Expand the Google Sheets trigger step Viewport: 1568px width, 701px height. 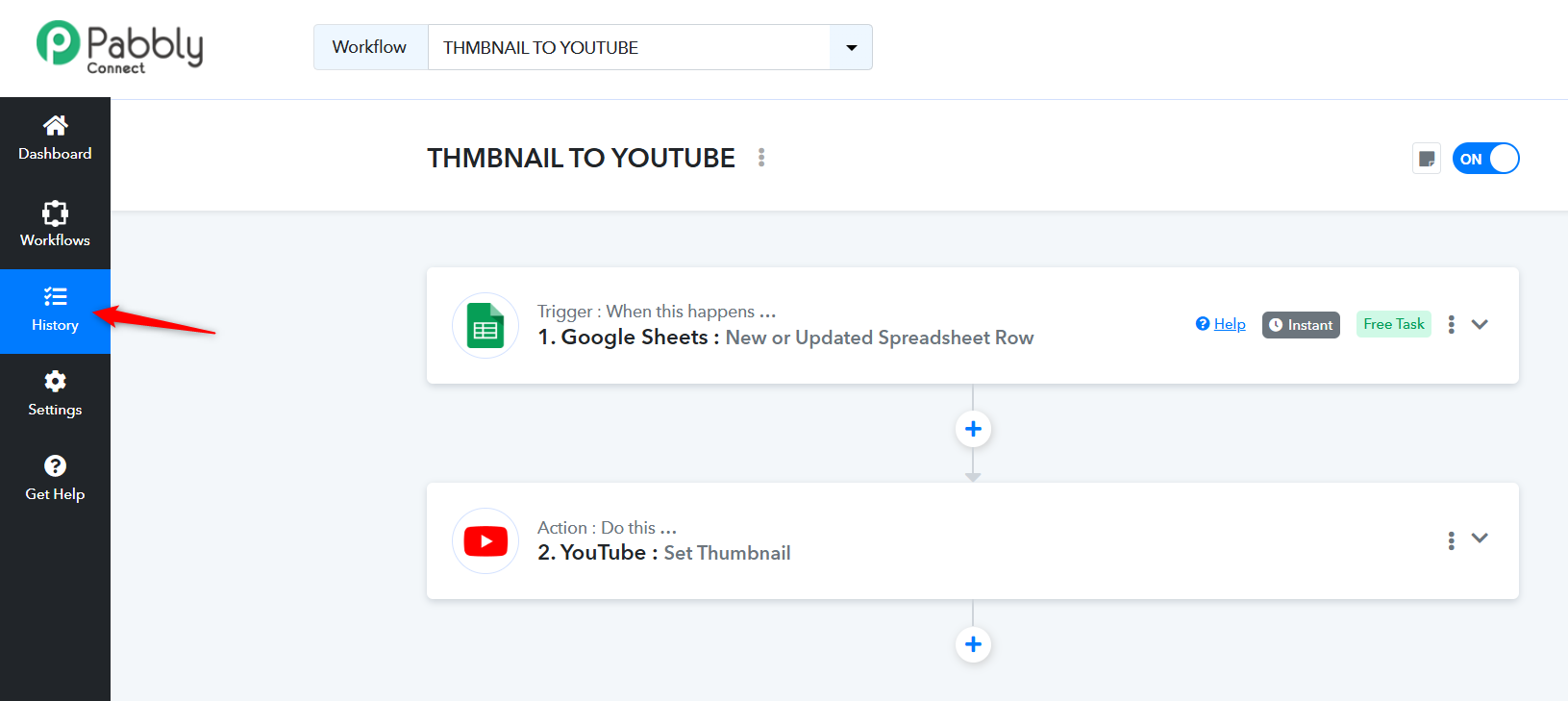pos(1480,325)
